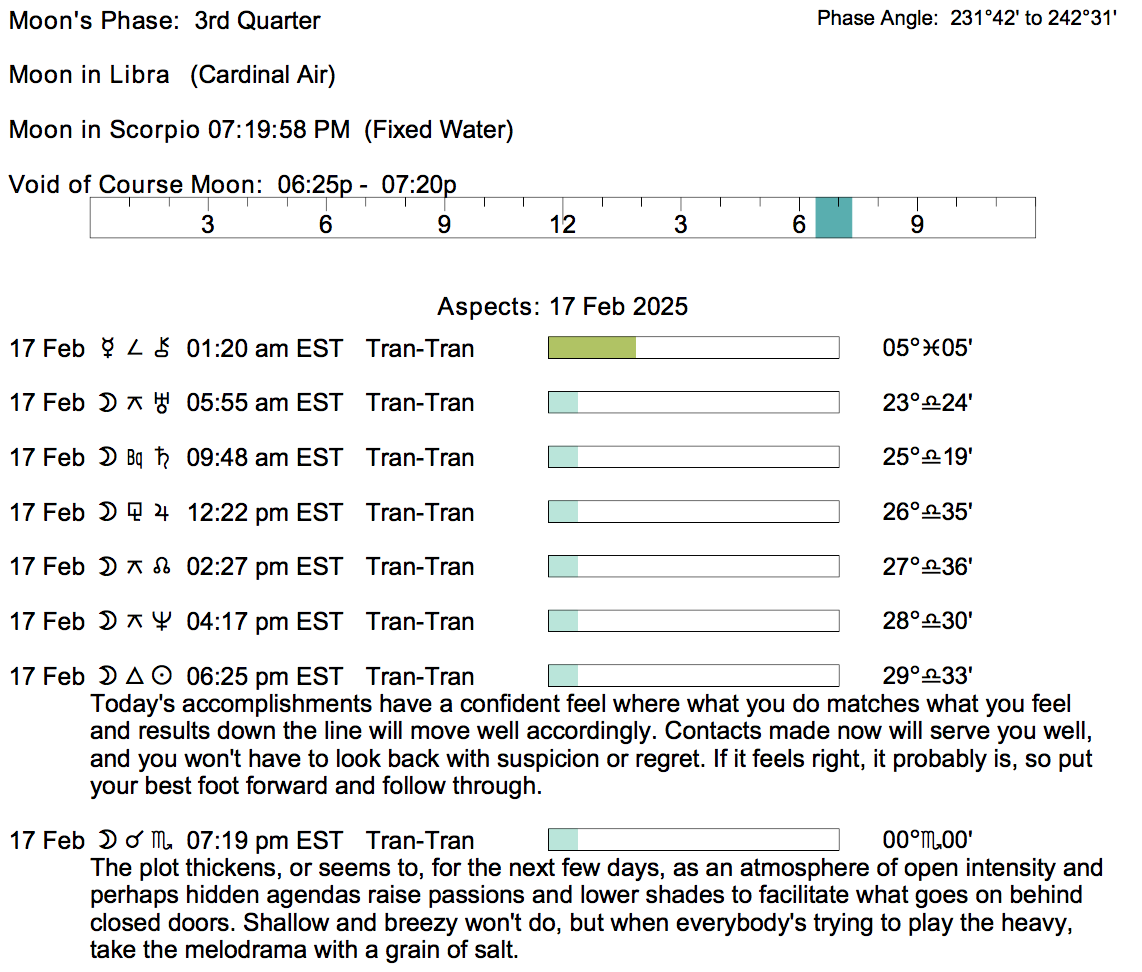Click the teal void-of-course block on the timeline

(833, 218)
